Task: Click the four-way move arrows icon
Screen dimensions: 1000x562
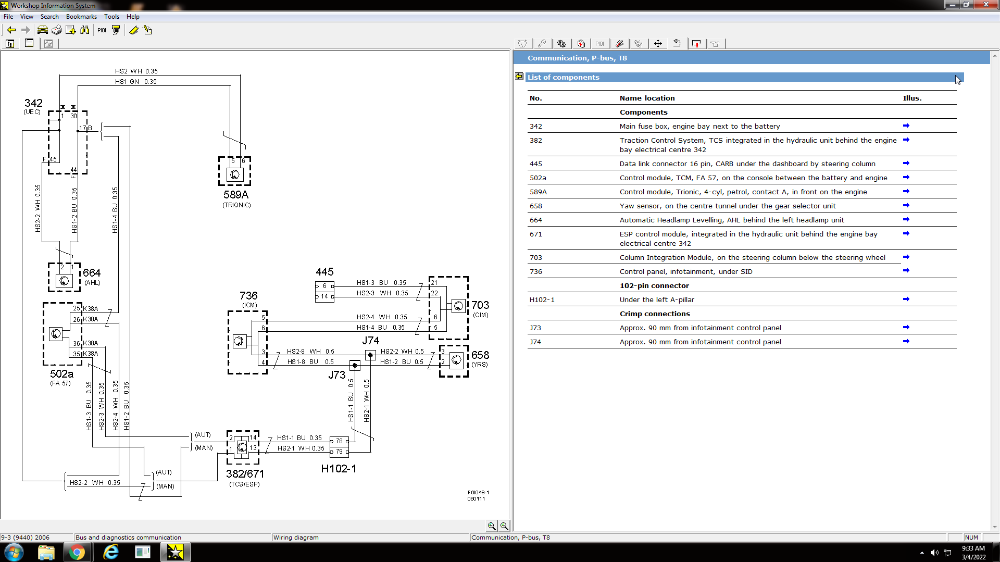Action: coord(658,44)
